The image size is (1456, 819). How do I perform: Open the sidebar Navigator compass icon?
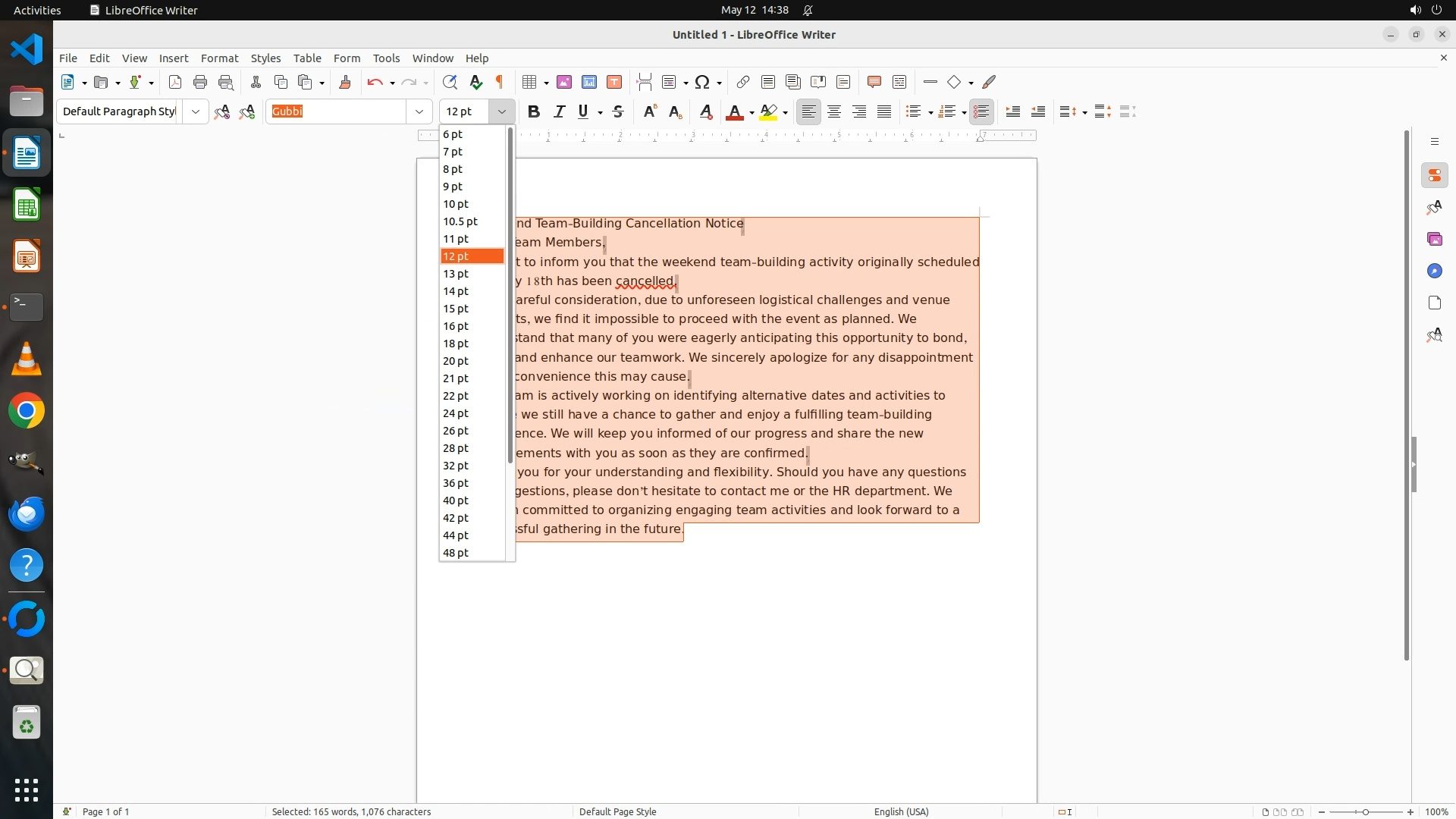coord(1434,271)
